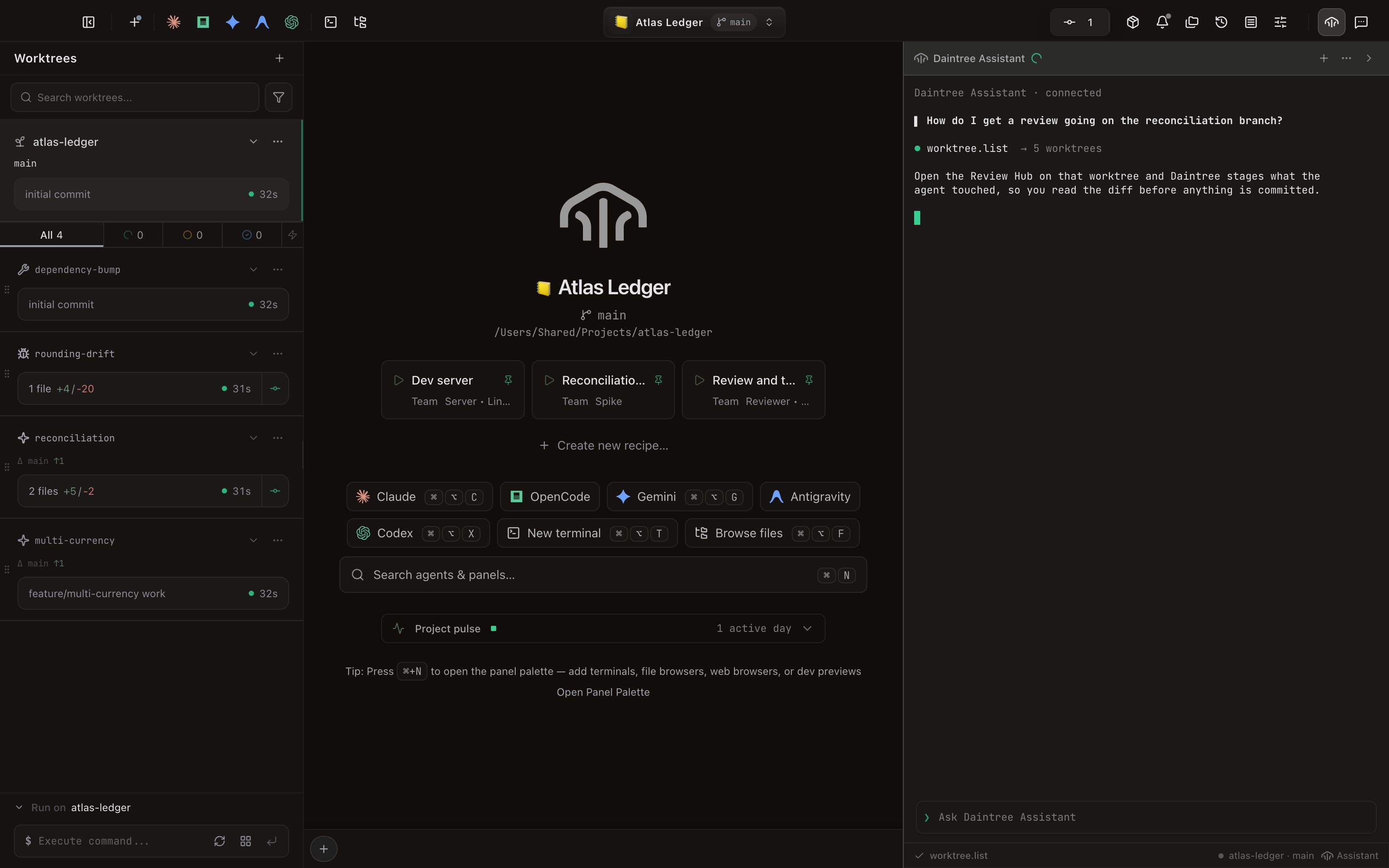This screenshot has width=1389, height=868.
Task: Expand the dependency-bump worktree chevron
Action: point(253,269)
